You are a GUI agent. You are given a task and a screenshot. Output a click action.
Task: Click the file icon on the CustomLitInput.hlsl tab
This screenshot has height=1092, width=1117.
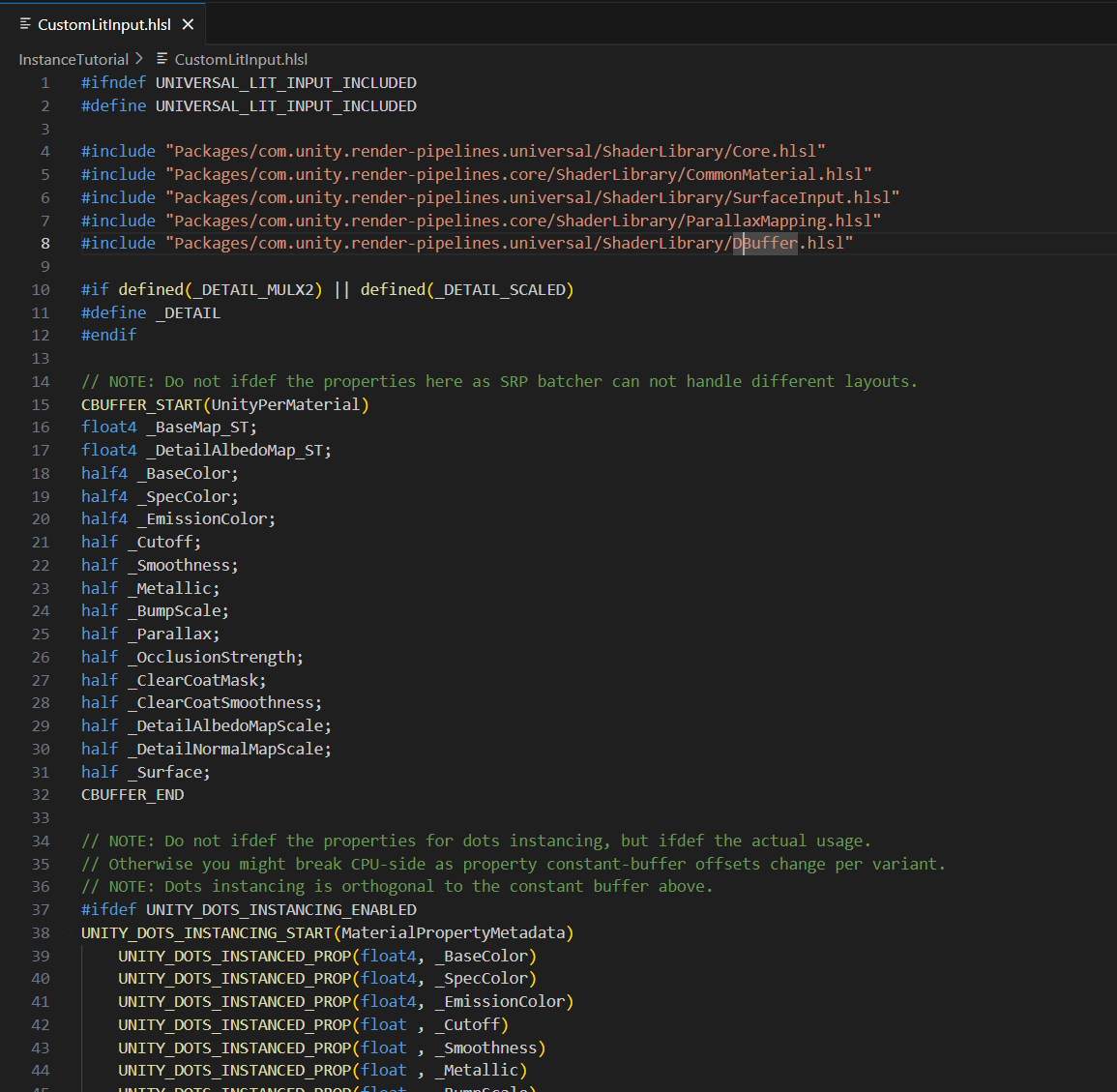(25, 24)
